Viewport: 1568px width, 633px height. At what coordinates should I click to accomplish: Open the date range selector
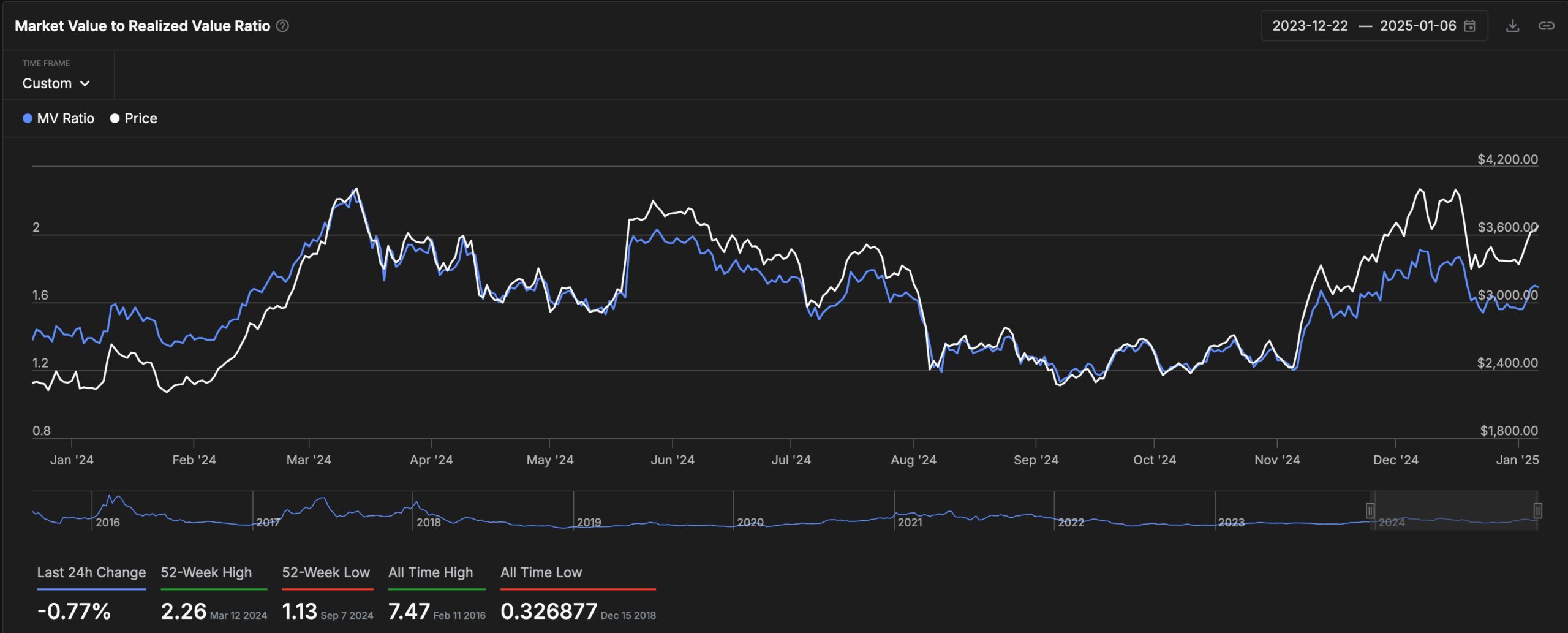click(1372, 25)
